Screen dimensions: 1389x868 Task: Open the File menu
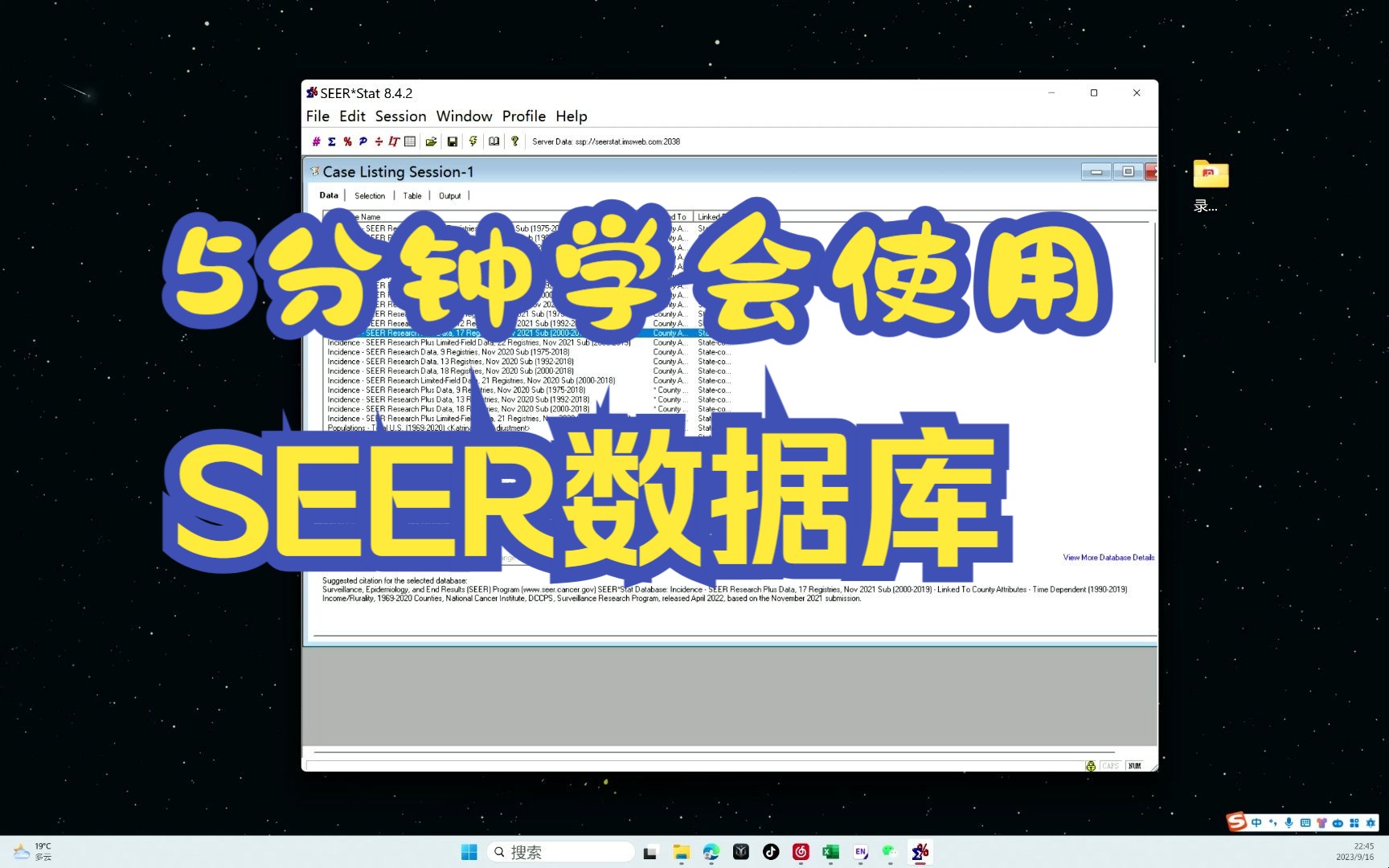pos(318,116)
